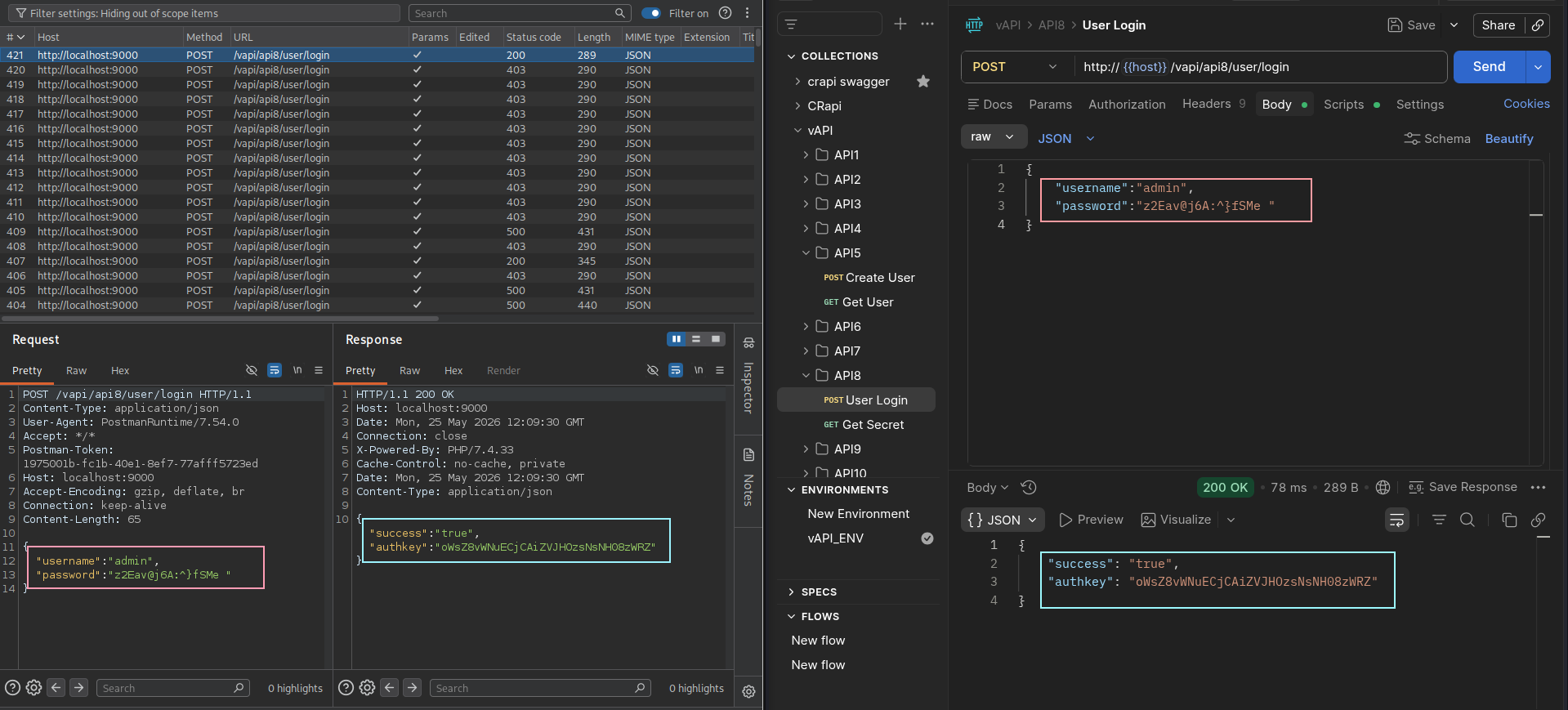The height and width of the screenshot is (710, 1568).
Task: Toggle non-printable characters in Request panel
Action: click(252, 370)
